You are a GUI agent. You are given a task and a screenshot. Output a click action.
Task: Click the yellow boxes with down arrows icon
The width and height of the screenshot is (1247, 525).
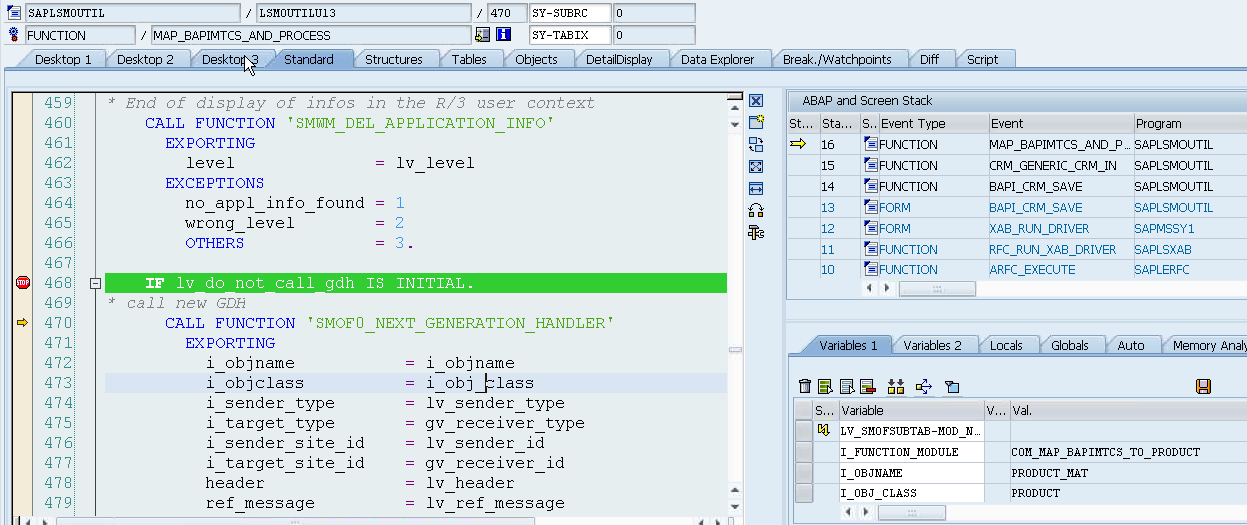click(896, 386)
